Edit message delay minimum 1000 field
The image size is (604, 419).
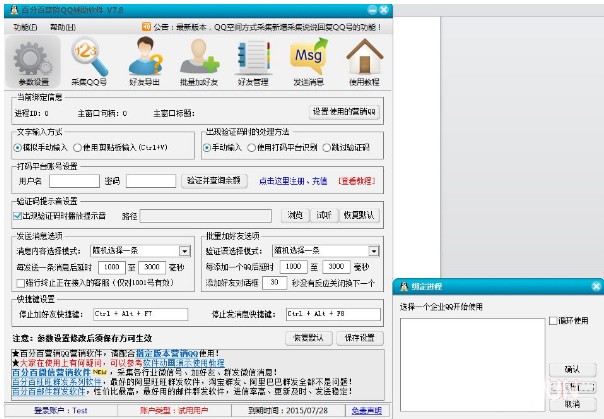[112, 267]
